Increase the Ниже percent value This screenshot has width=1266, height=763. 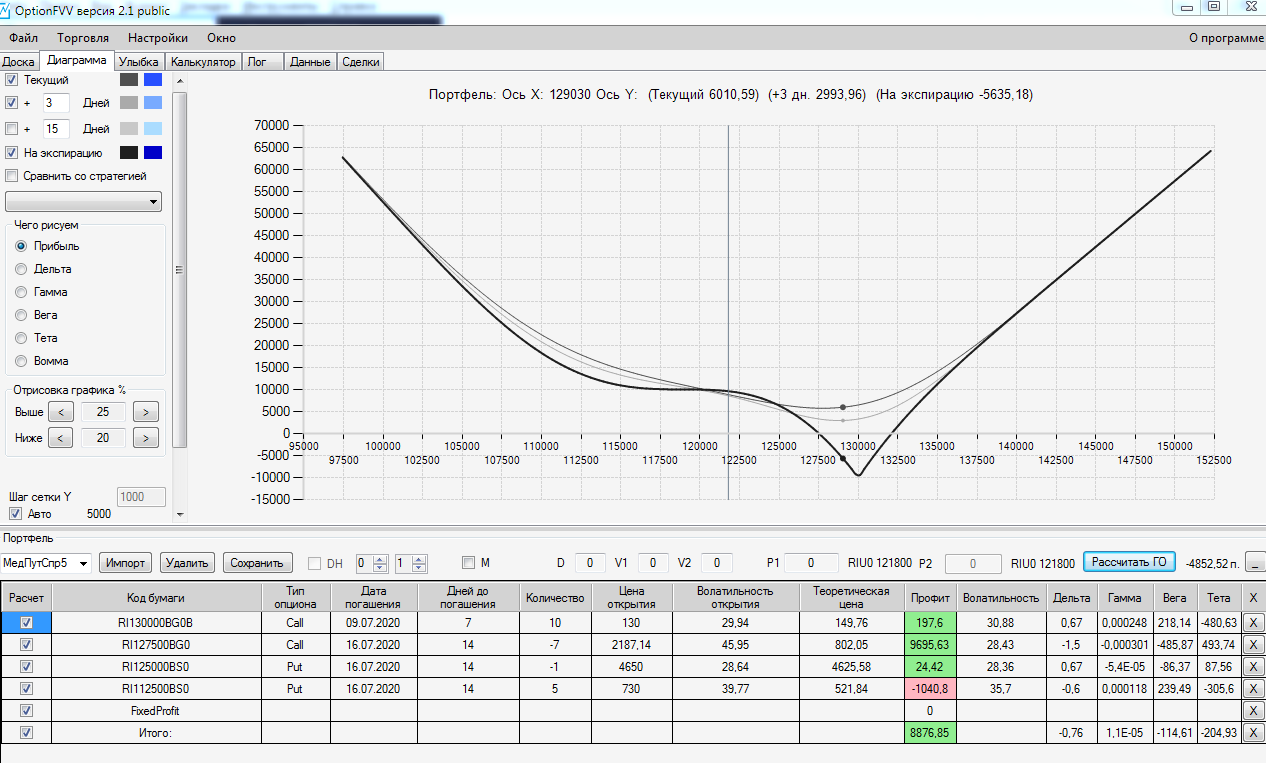click(146, 438)
